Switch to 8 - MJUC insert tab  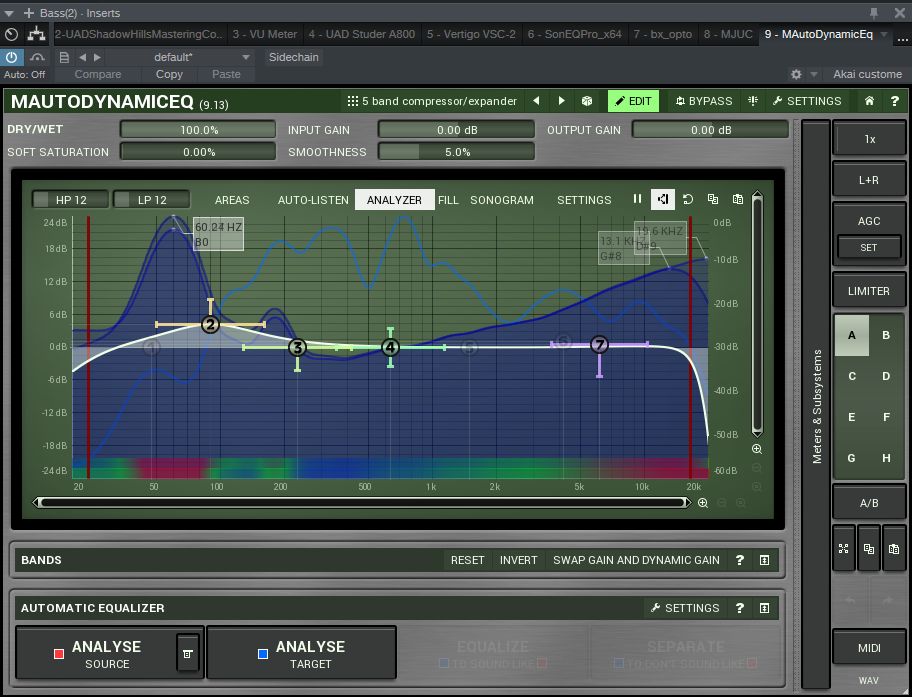pos(728,34)
